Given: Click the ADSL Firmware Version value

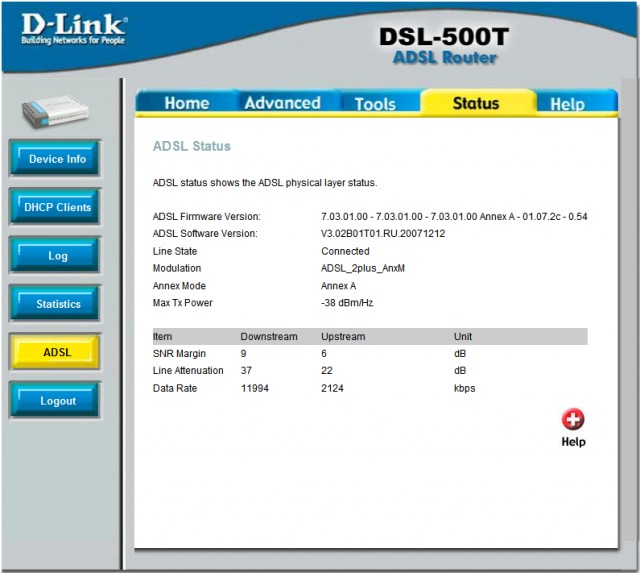Looking at the screenshot, I should (454, 216).
